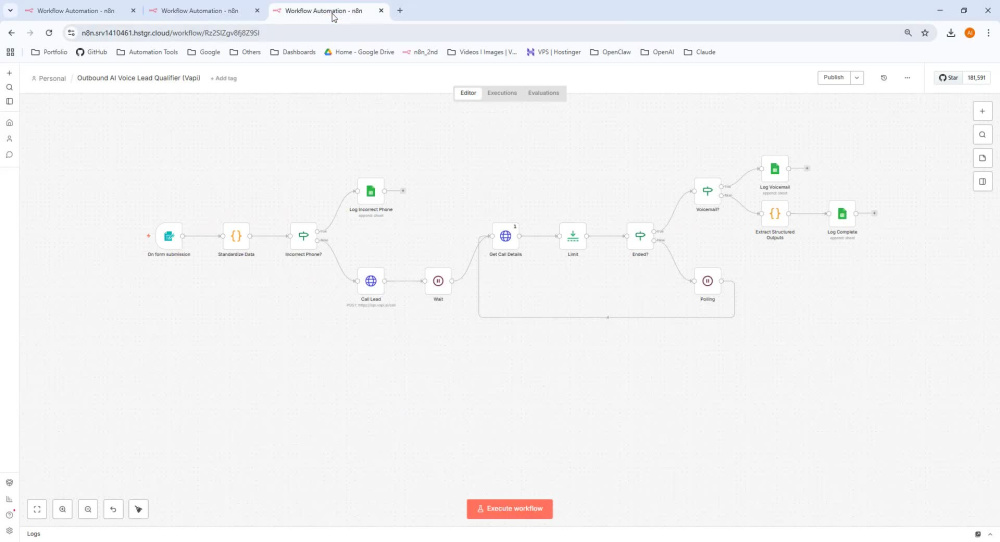The image size is (1000, 542).
Task: Open the Personal project breadcrumb
Action: tap(48, 78)
